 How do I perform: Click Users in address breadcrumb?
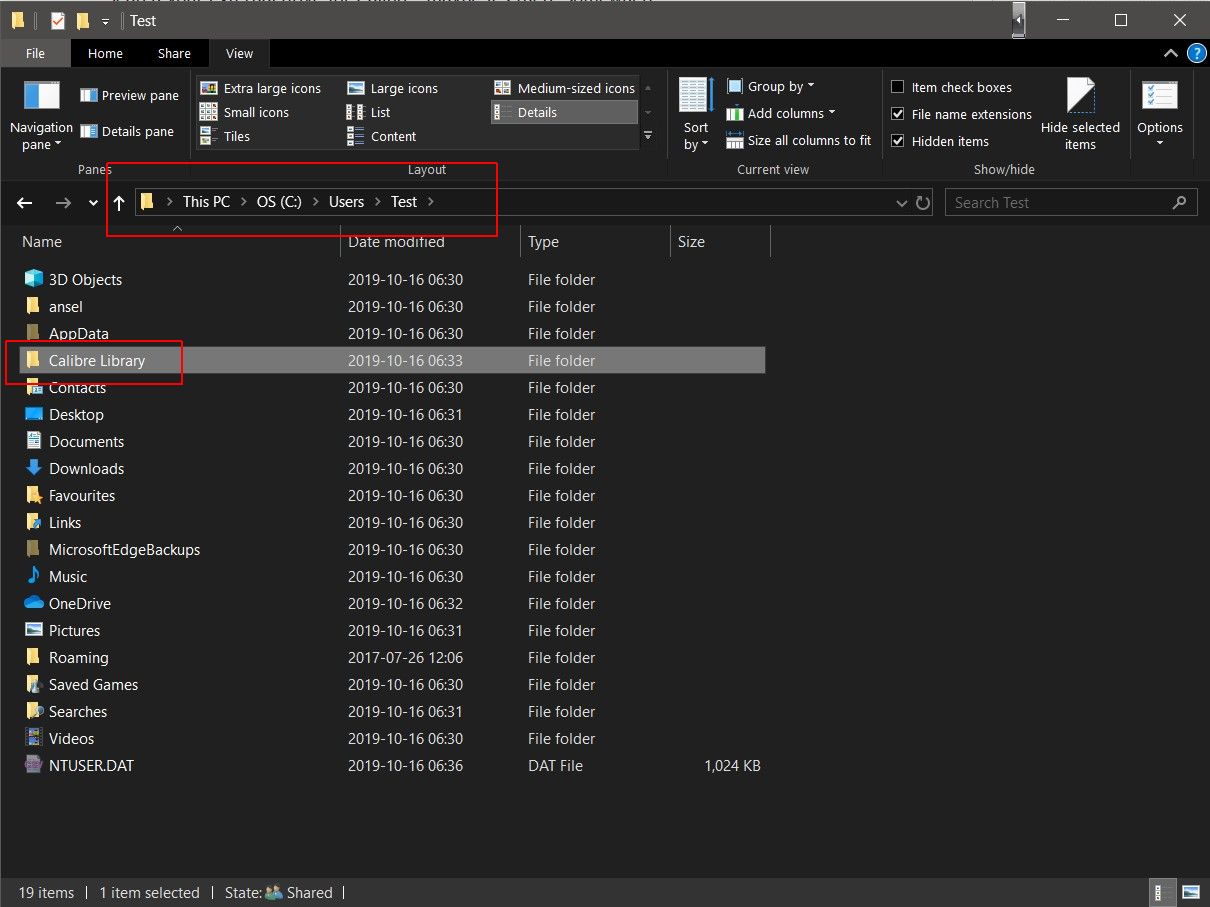[x=347, y=201]
